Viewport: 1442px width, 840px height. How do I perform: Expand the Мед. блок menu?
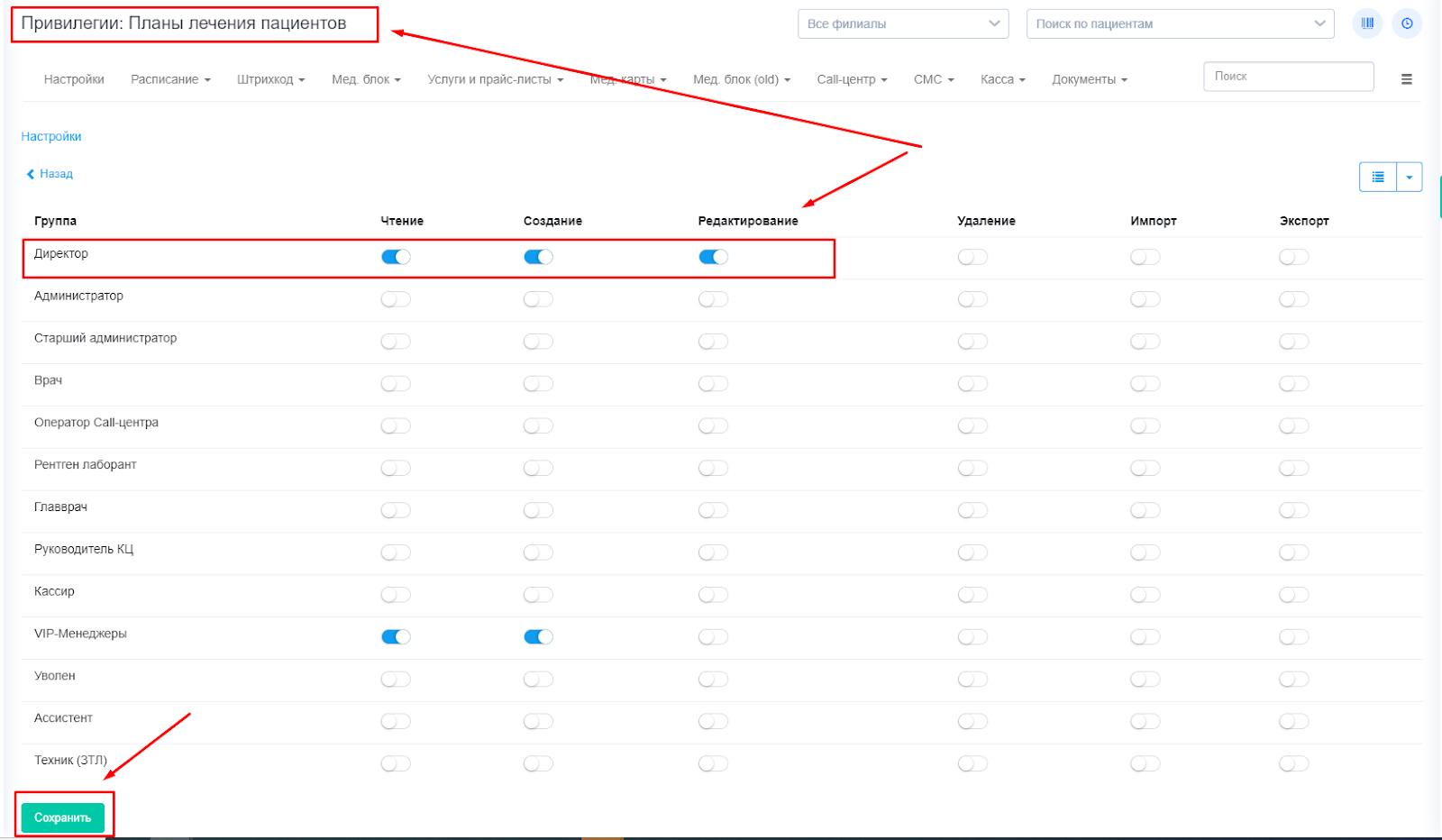366,79
